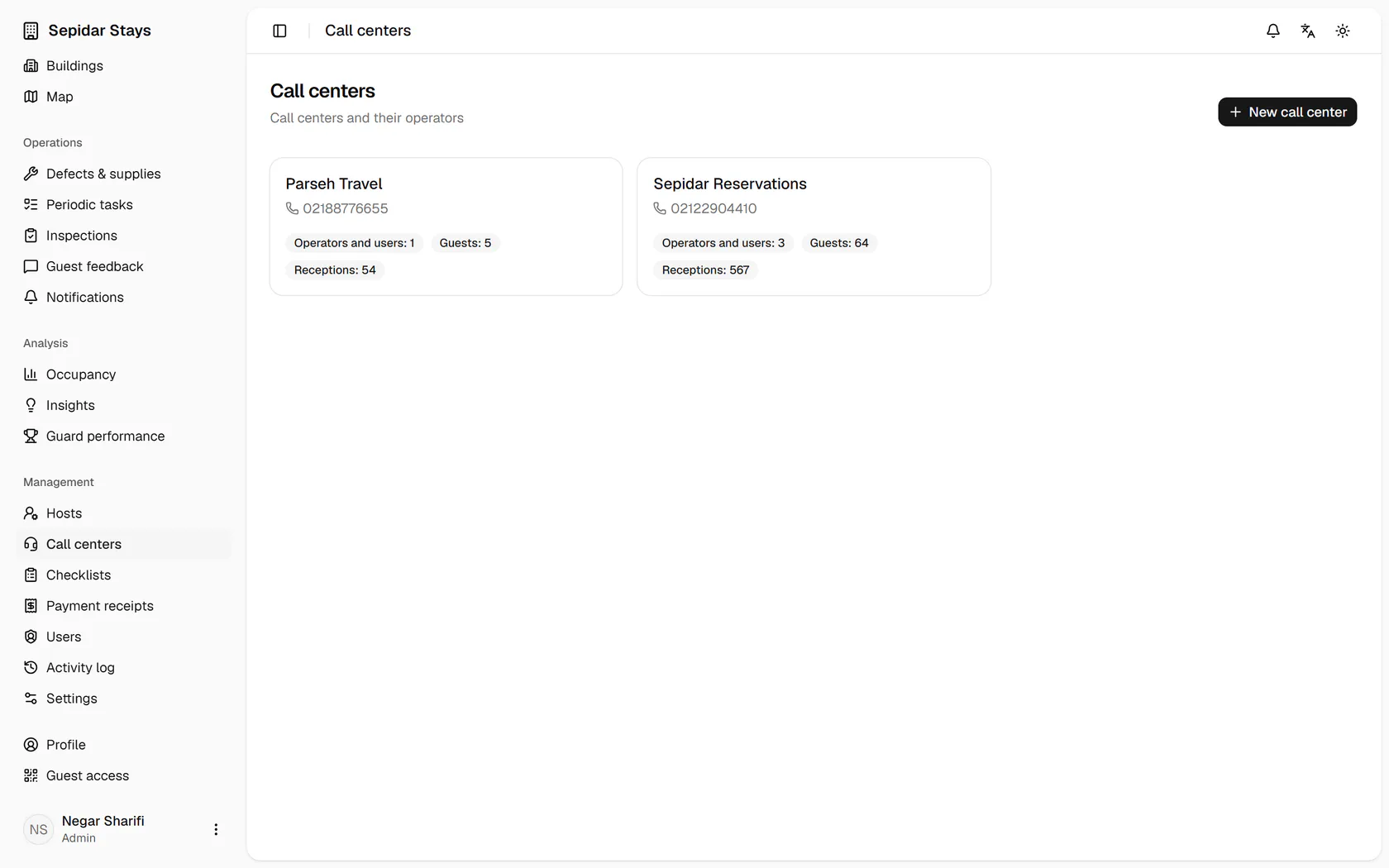
Task: Click the Payment receipts icon
Action: [x=31, y=606]
